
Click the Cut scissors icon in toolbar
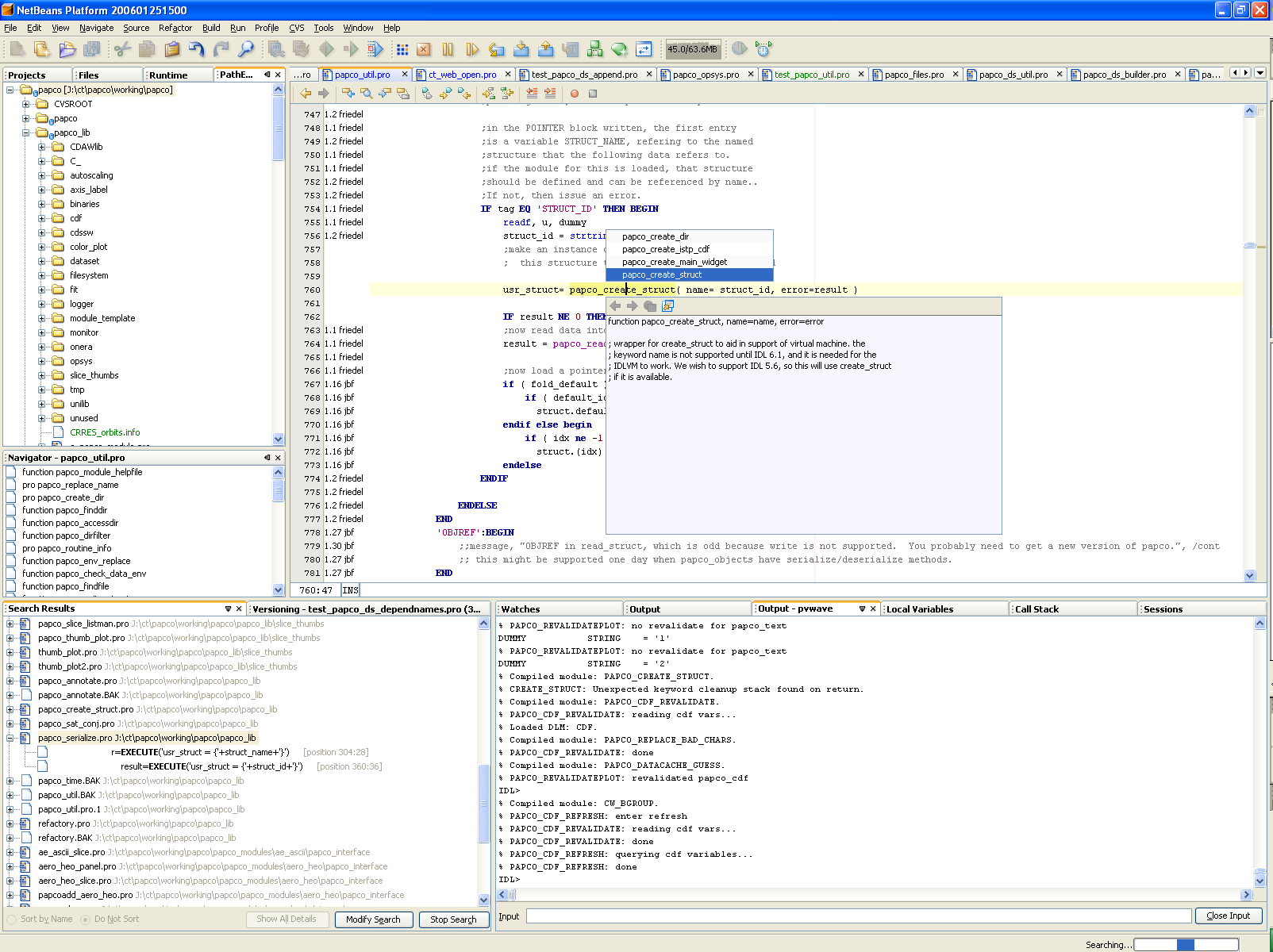[x=122, y=49]
